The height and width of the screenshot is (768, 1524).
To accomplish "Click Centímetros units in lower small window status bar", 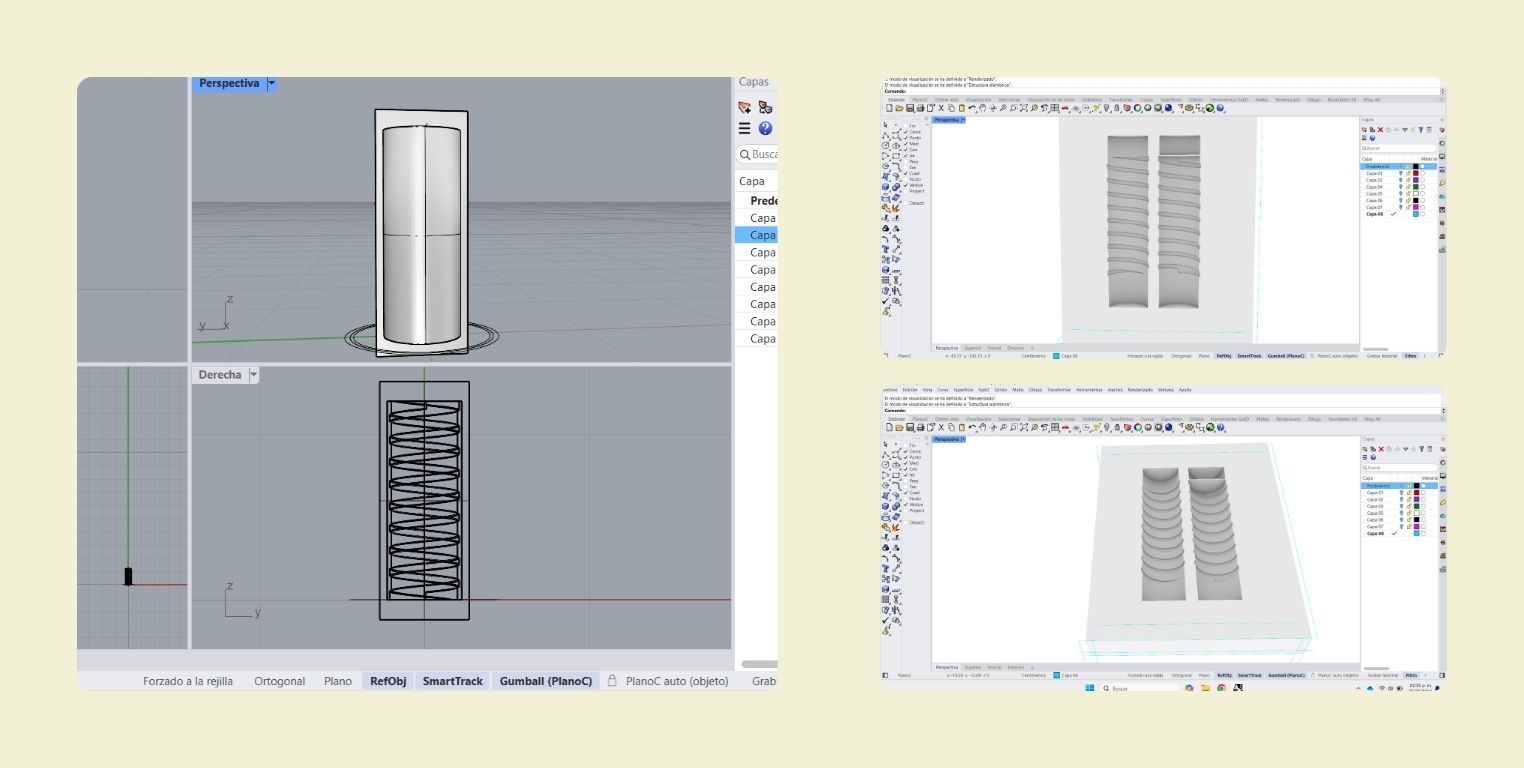I will tap(1034, 675).
